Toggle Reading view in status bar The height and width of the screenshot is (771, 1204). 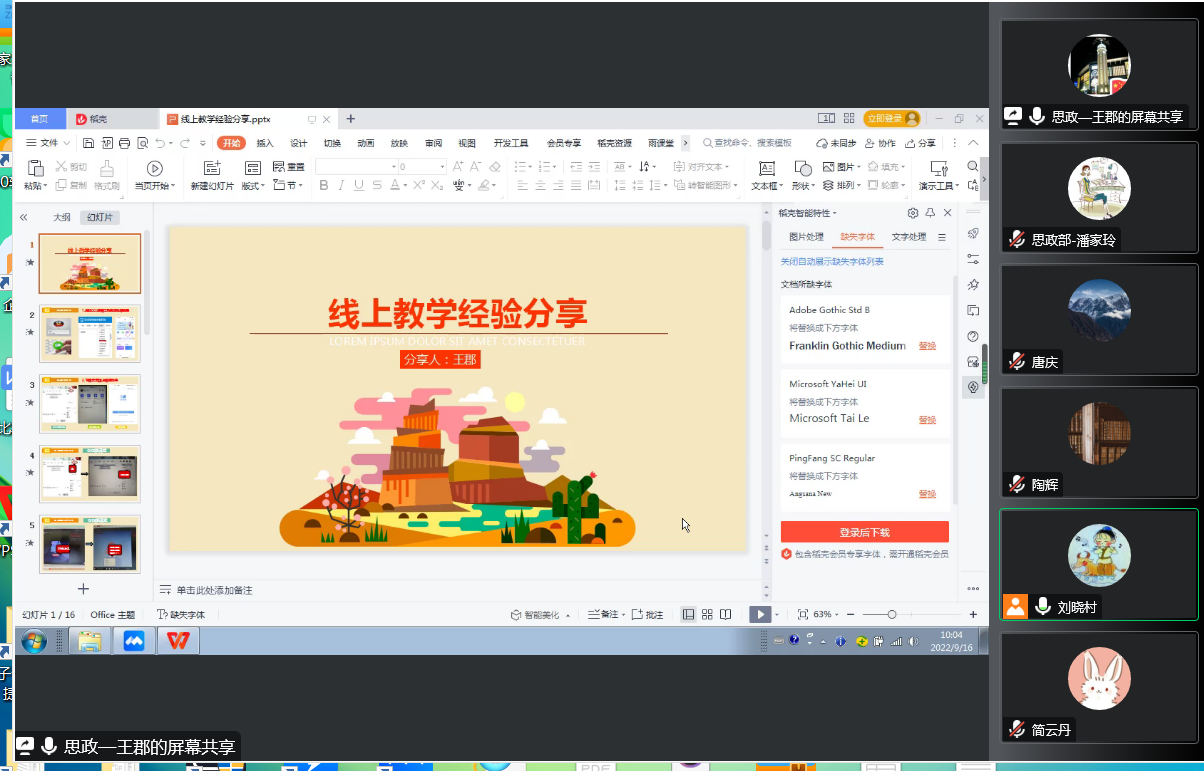click(x=726, y=615)
